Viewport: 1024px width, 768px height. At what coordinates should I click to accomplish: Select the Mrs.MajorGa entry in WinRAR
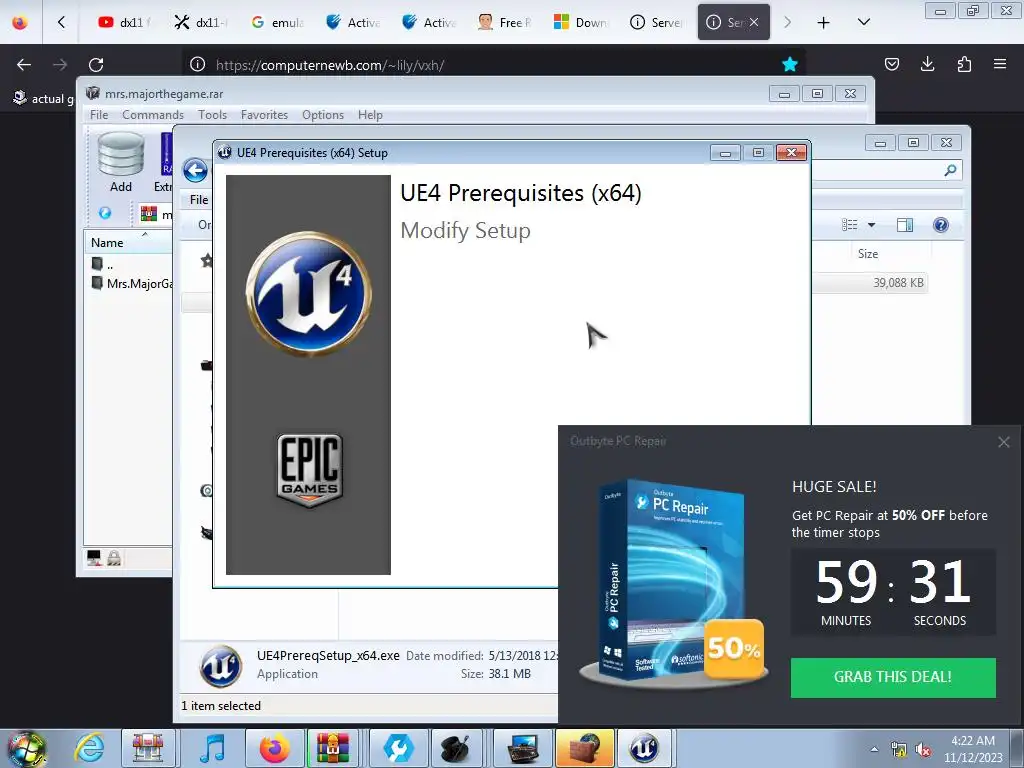[x=133, y=283]
